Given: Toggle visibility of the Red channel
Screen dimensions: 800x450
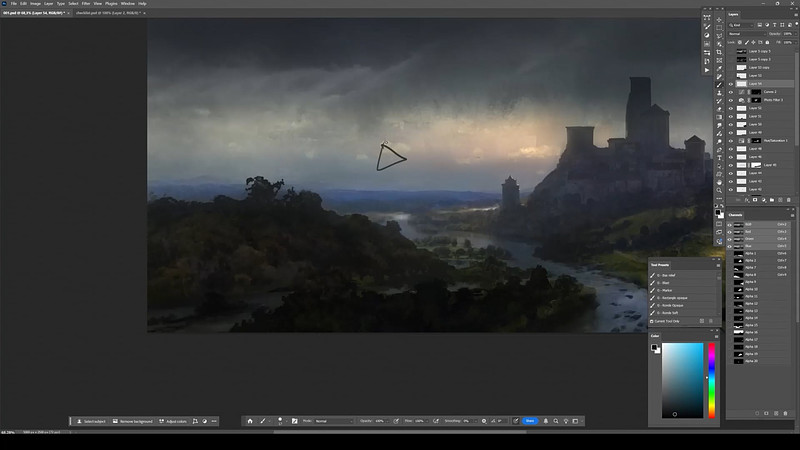Looking at the screenshot, I should point(730,232).
